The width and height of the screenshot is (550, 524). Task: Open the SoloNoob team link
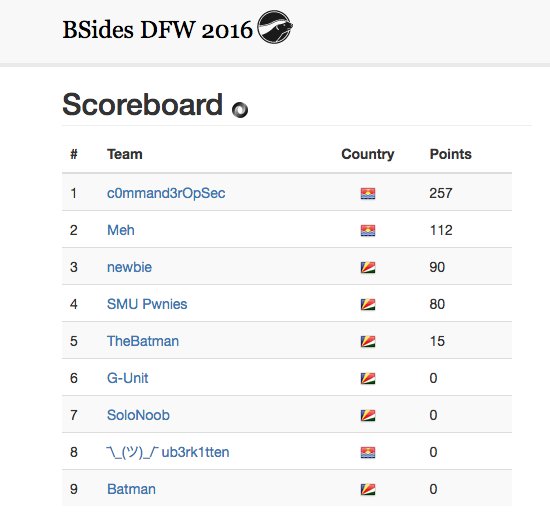pos(138,415)
